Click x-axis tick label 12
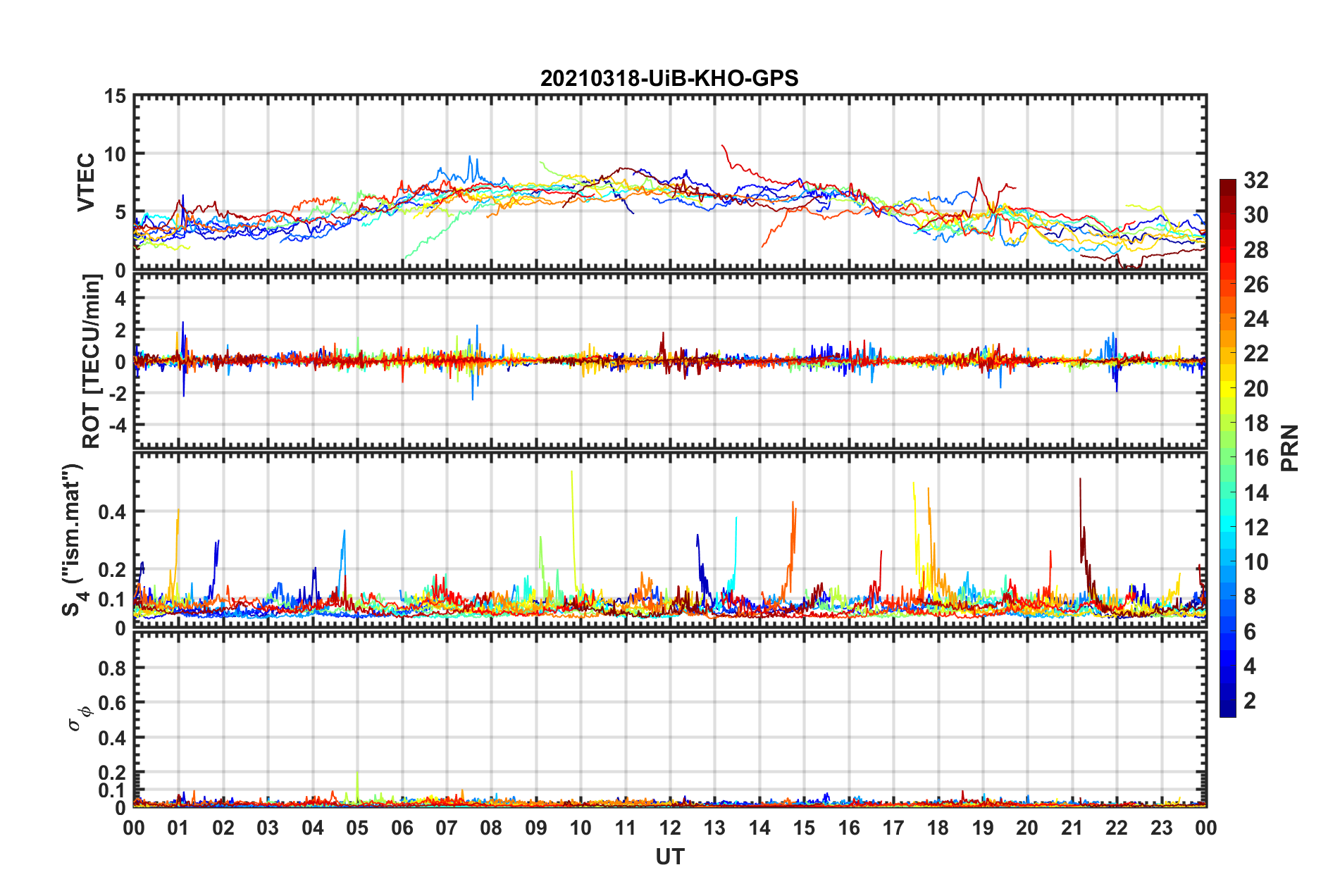1340x896 pixels. (x=670, y=828)
